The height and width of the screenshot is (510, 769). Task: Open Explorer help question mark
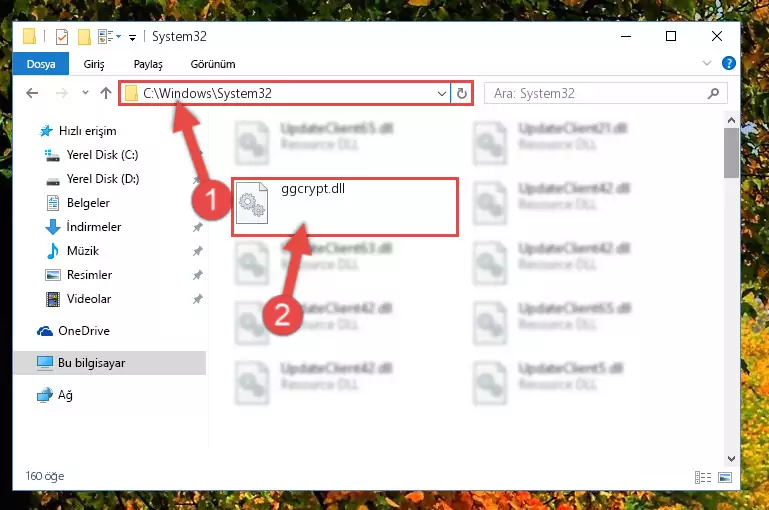[728, 63]
